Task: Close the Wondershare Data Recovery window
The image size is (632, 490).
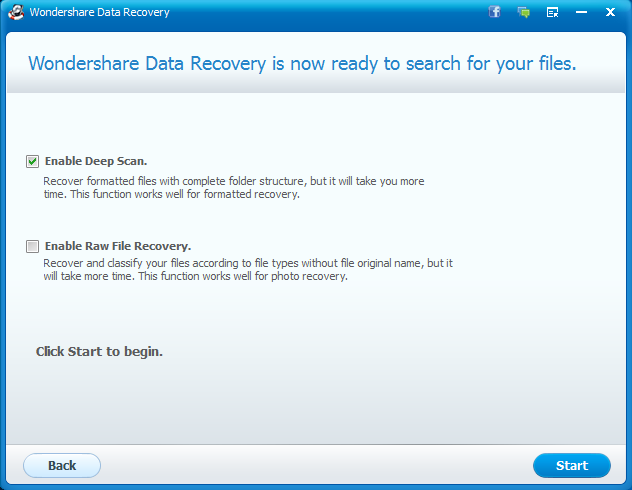Action: point(610,13)
